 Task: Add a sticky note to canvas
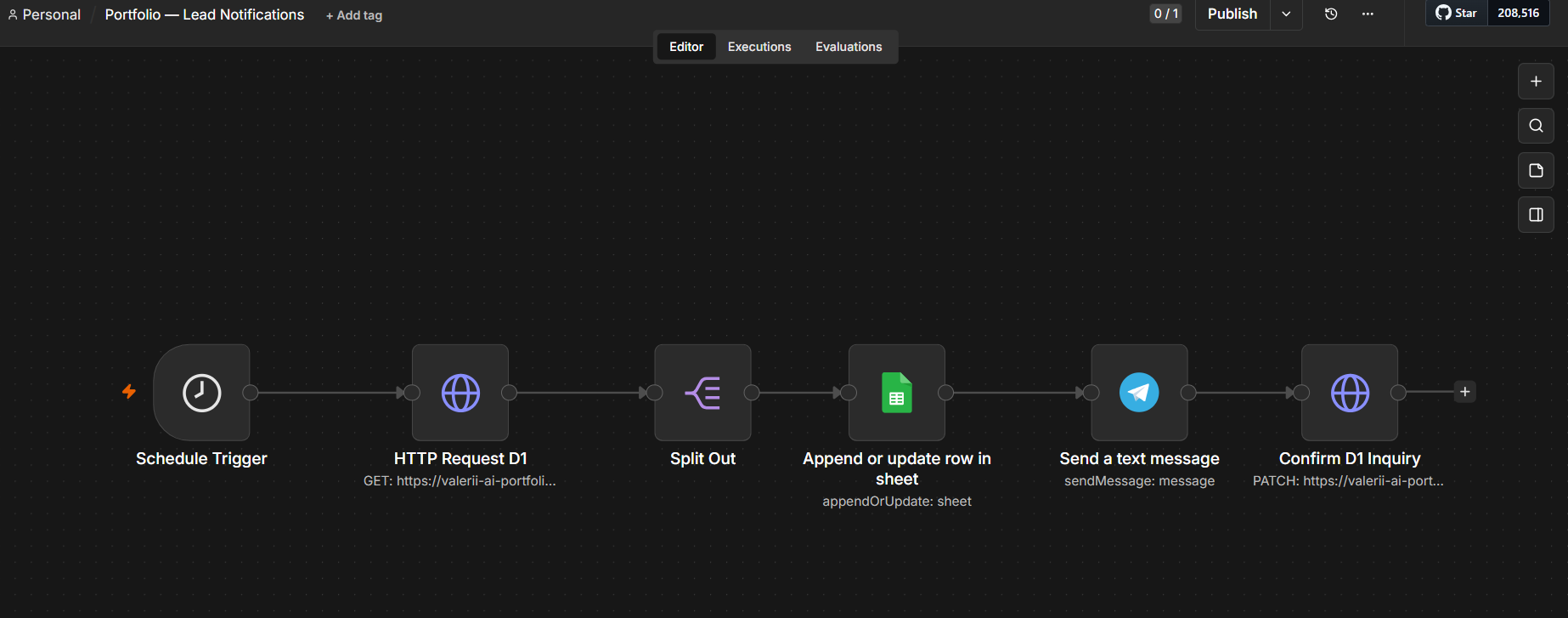(1536, 171)
